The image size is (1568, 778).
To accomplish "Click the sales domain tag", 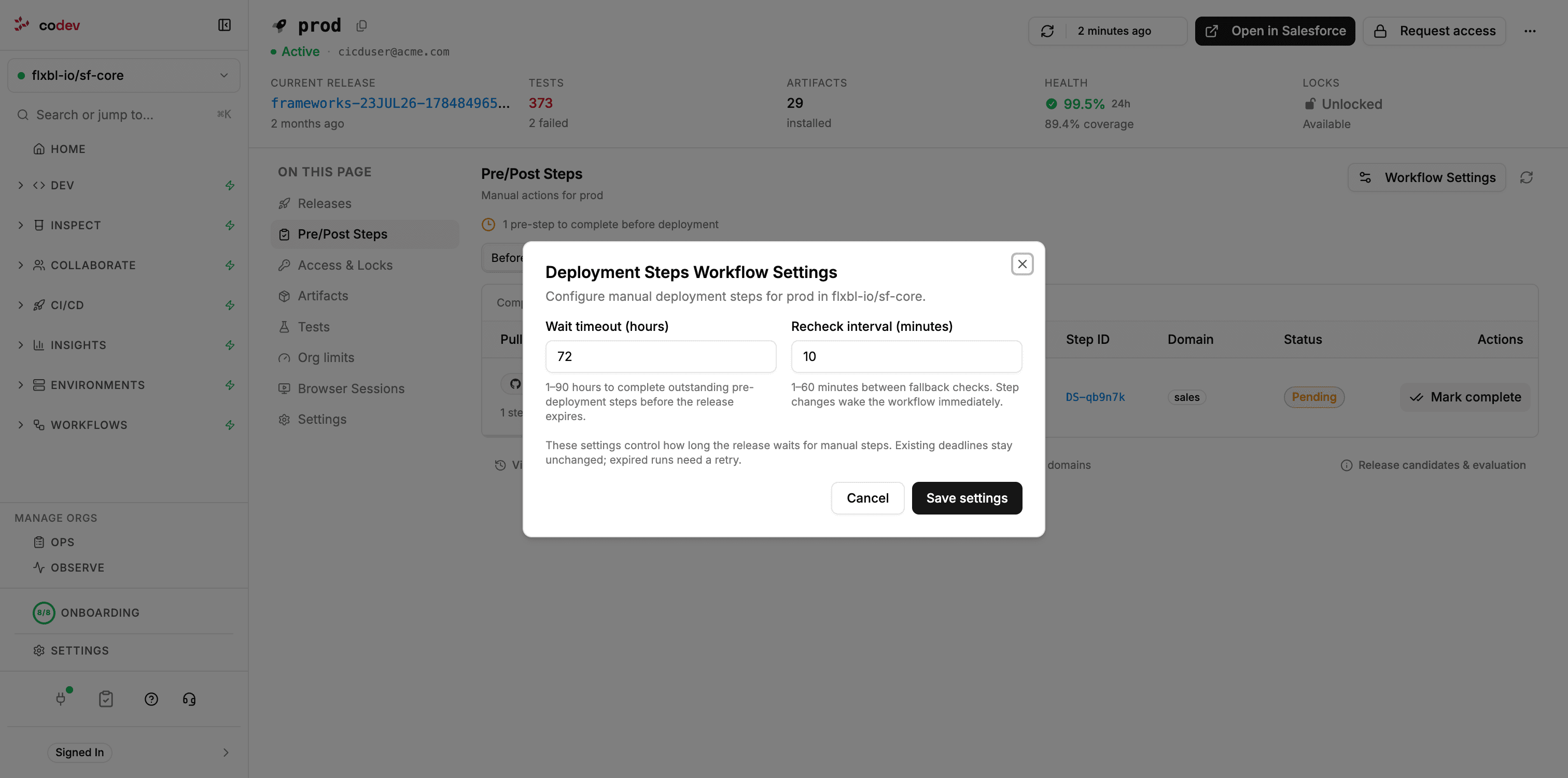I will (x=1186, y=397).
